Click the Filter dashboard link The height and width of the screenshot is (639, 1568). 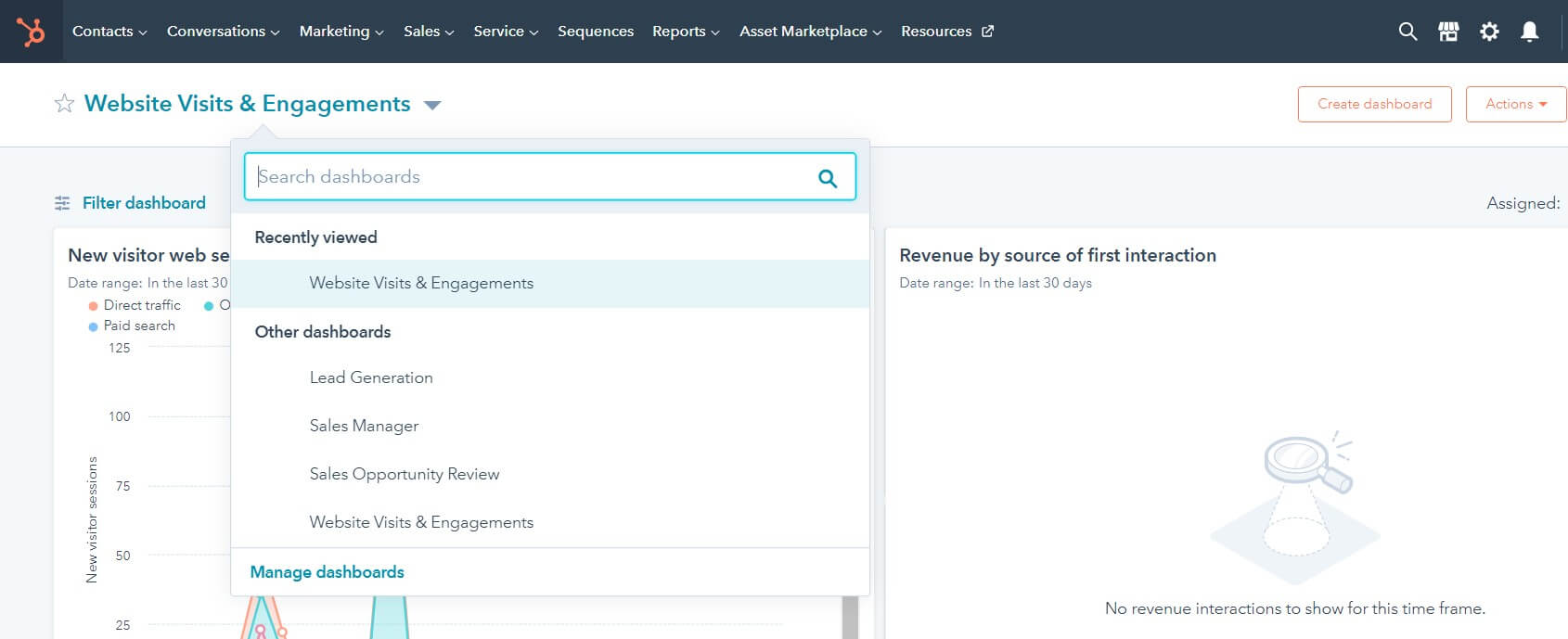(144, 203)
